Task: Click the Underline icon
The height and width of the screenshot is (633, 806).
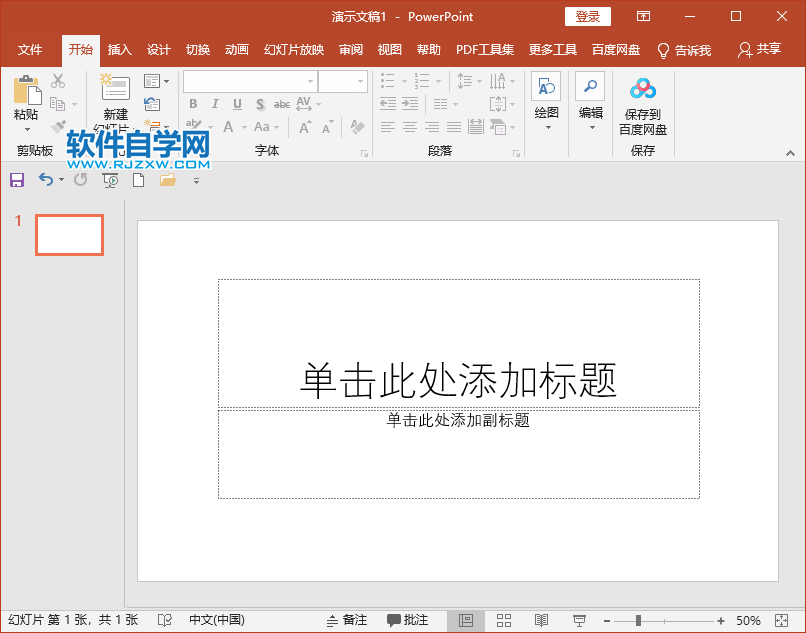Action: [x=236, y=103]
